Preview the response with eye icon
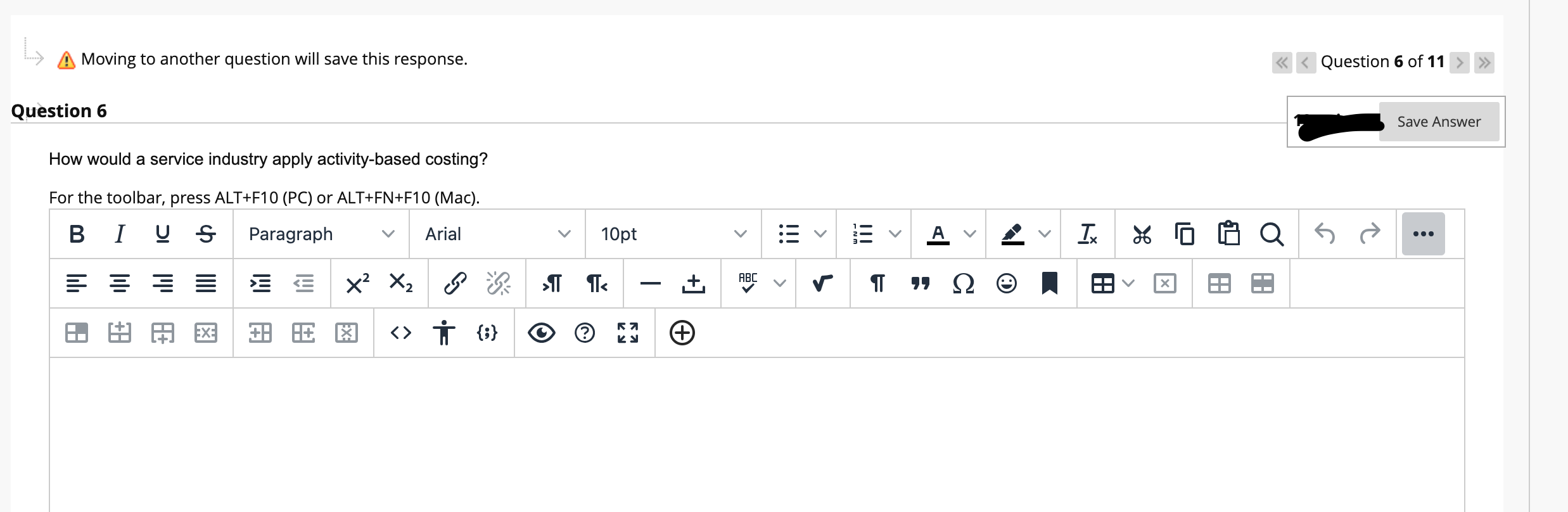Screen dimensions: 1568x512 point(542,333)
